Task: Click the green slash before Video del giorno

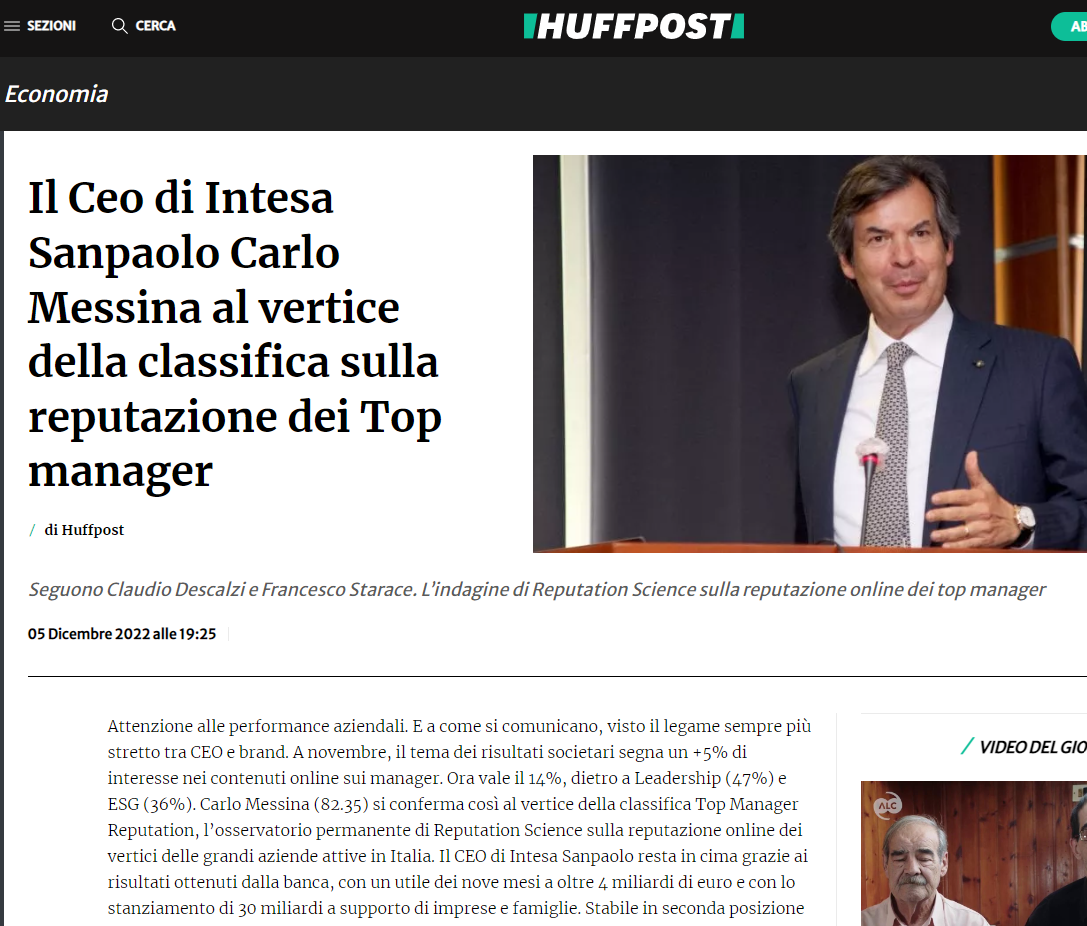Action: coord(967,746)
